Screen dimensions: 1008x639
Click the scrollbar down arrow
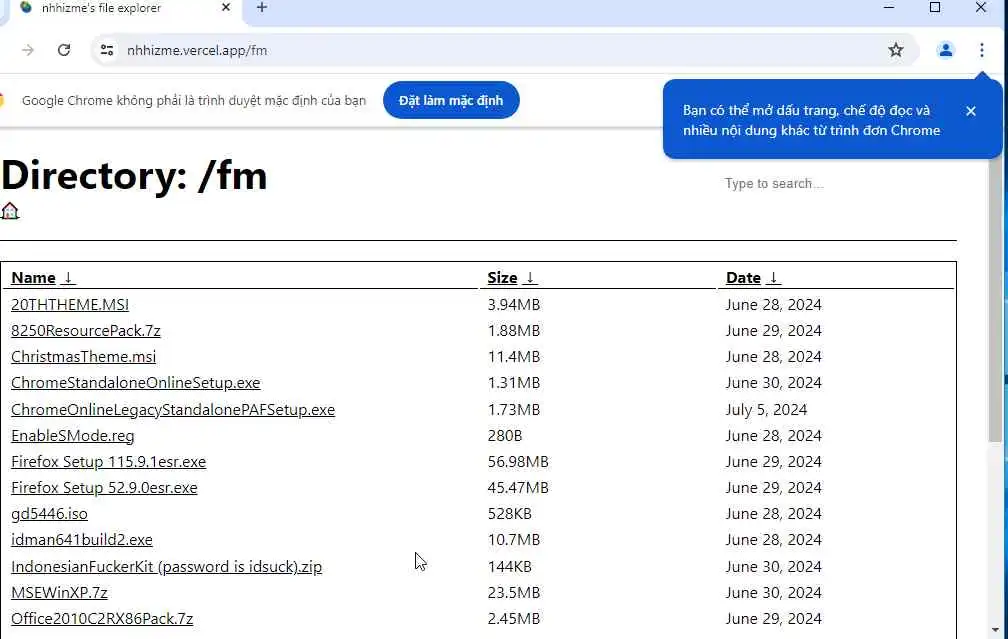click(x=995, y=630)
